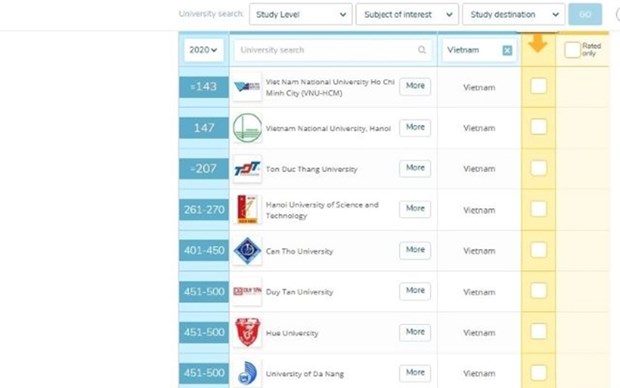The height and width of the screenshot is (388, 620).
Task: Open Can Tho University link
Action: coord(299,252)
